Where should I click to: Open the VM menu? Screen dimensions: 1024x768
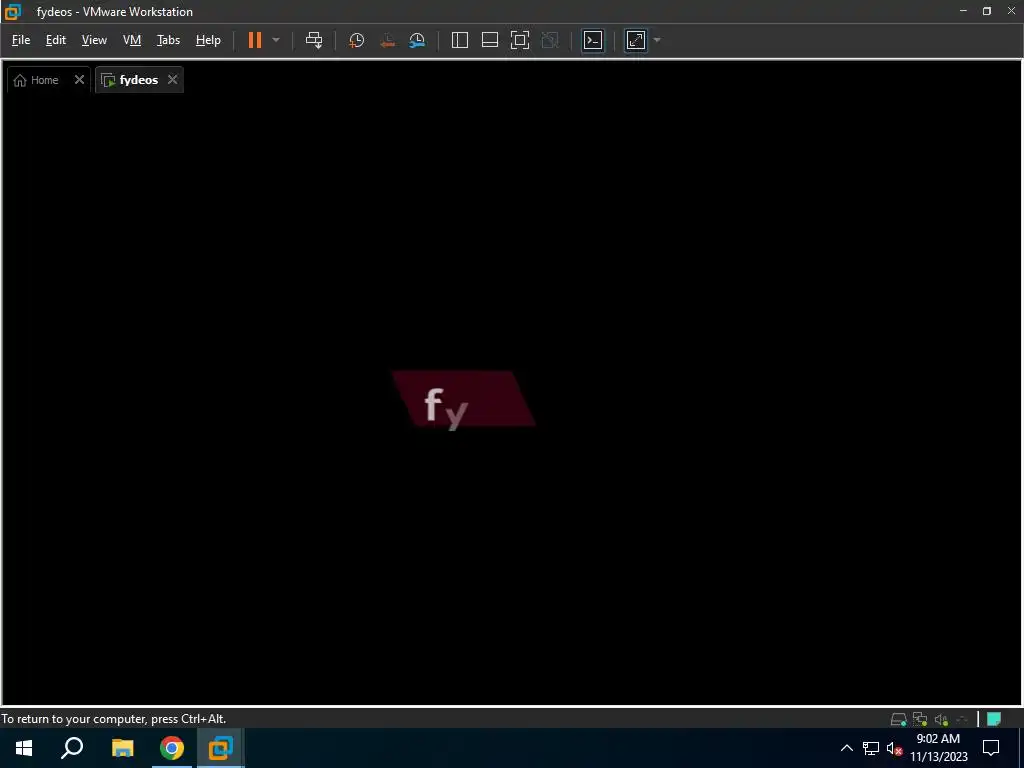click(x=132, y=40)
